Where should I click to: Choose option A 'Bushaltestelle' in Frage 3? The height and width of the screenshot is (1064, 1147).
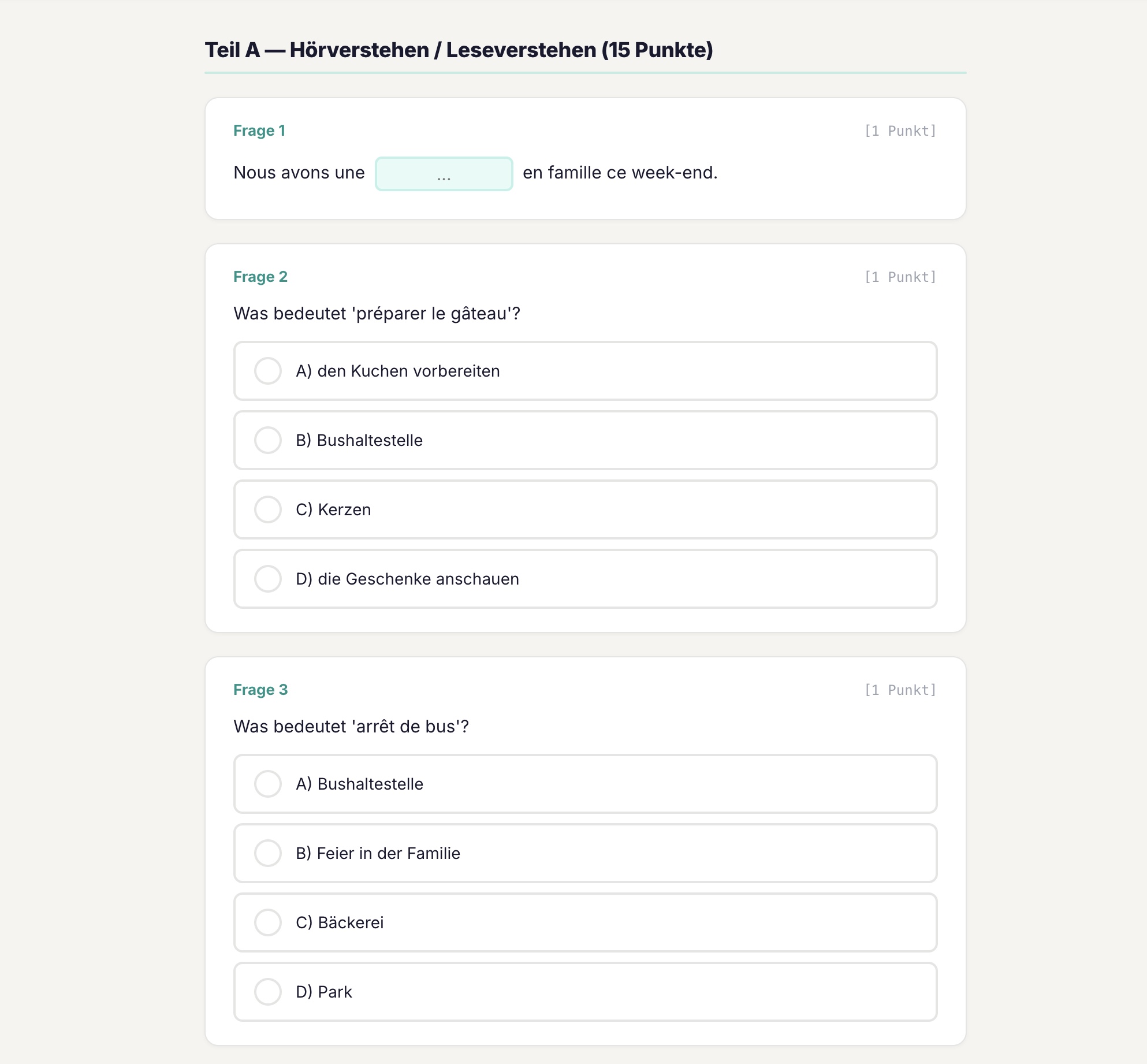click(x=268, y=784)
